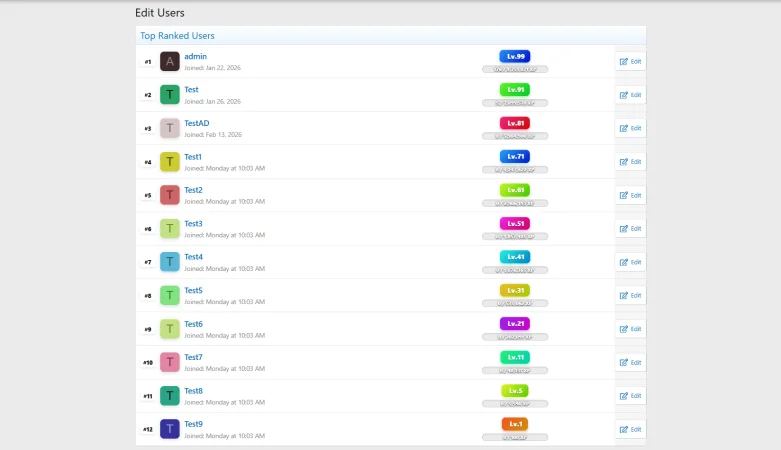Viewport: 781px width, 450px height.
Task: Click the admin user avatar icon
Action: click(170, 62)
